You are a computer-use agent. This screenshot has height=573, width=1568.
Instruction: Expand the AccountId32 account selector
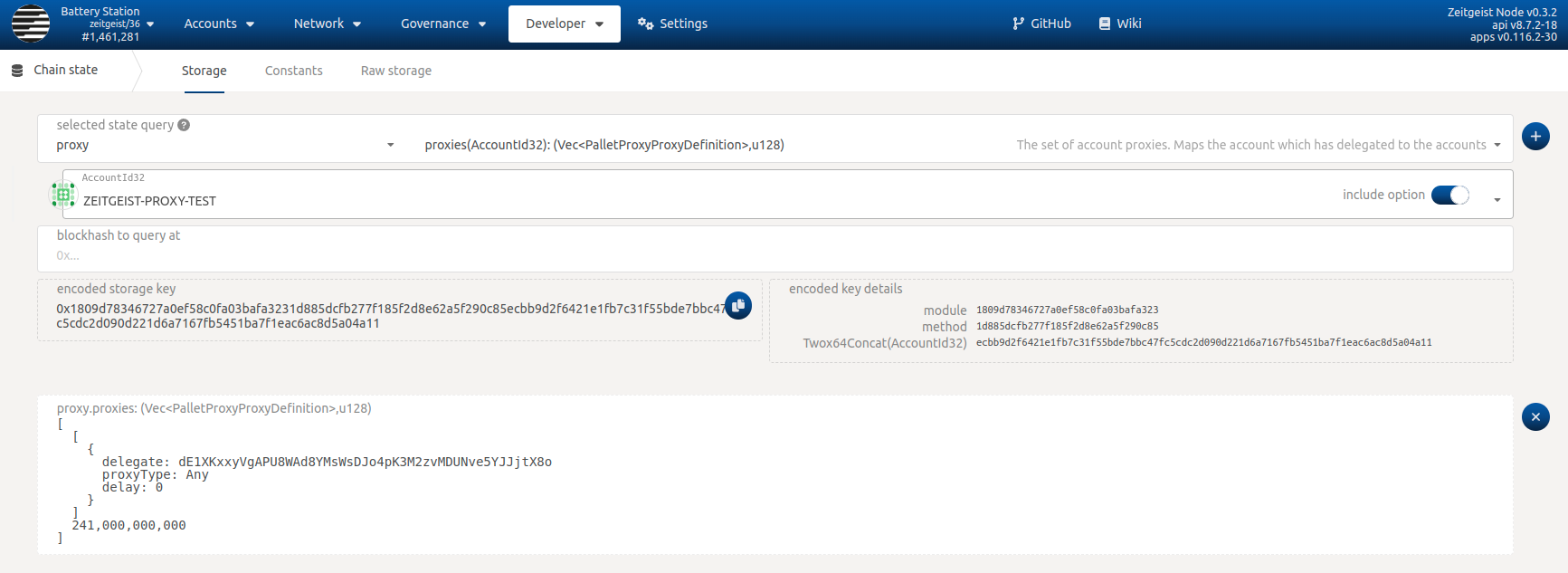pos(1497,200)
